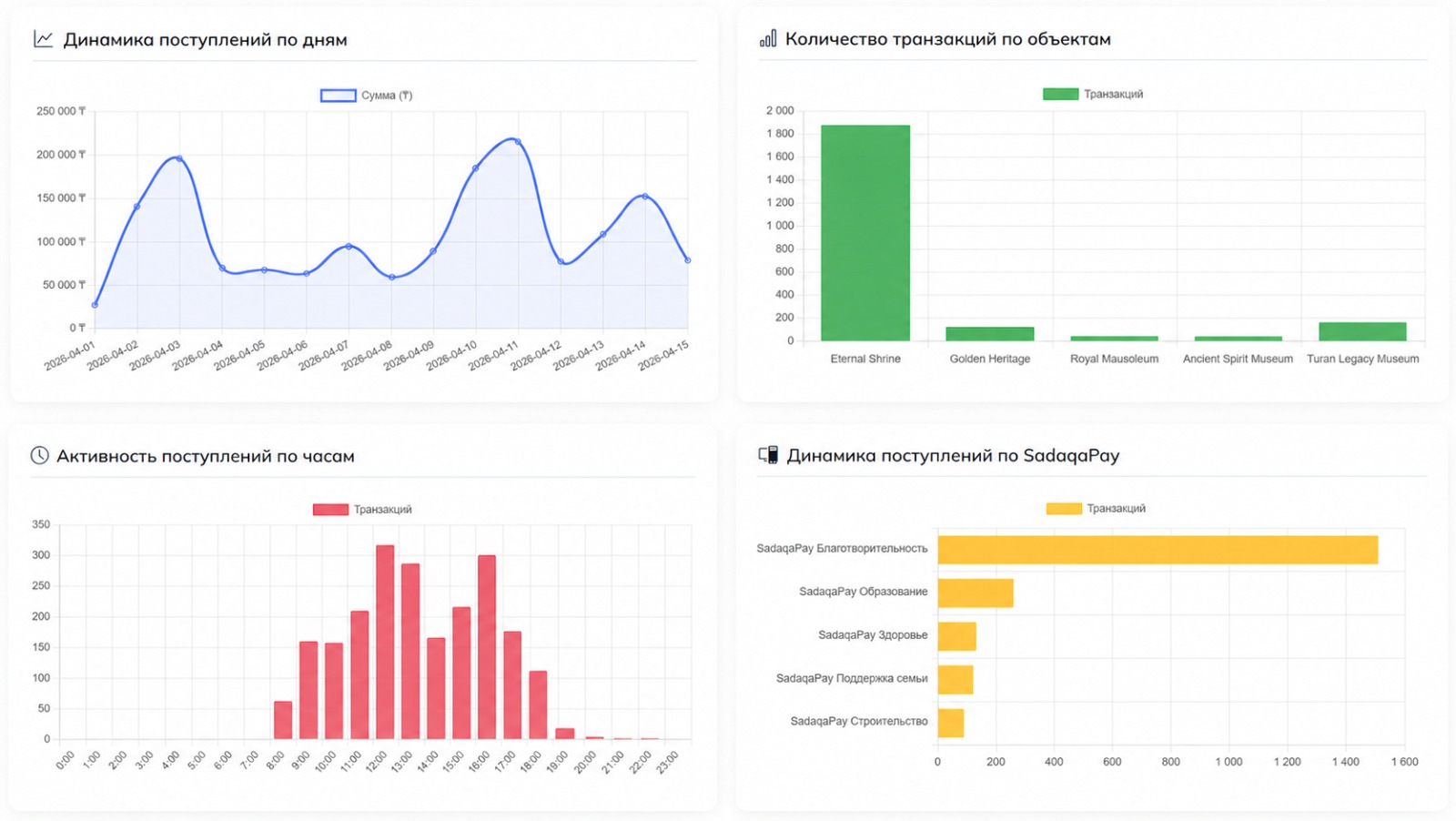Click the title Динамика поступлений по SadaqaPay
The height and width of the screenshot is (821, 1456).
point(953,456)
